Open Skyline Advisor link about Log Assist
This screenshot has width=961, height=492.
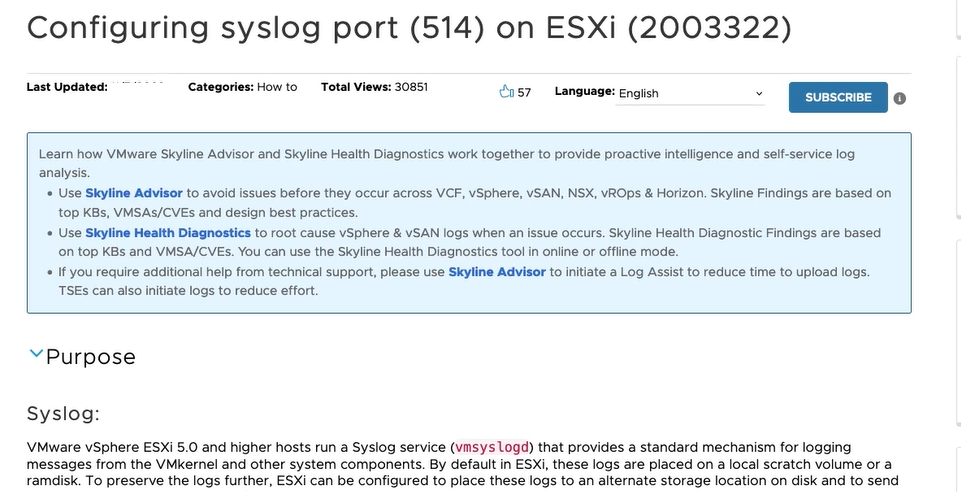tap(497, 271)
